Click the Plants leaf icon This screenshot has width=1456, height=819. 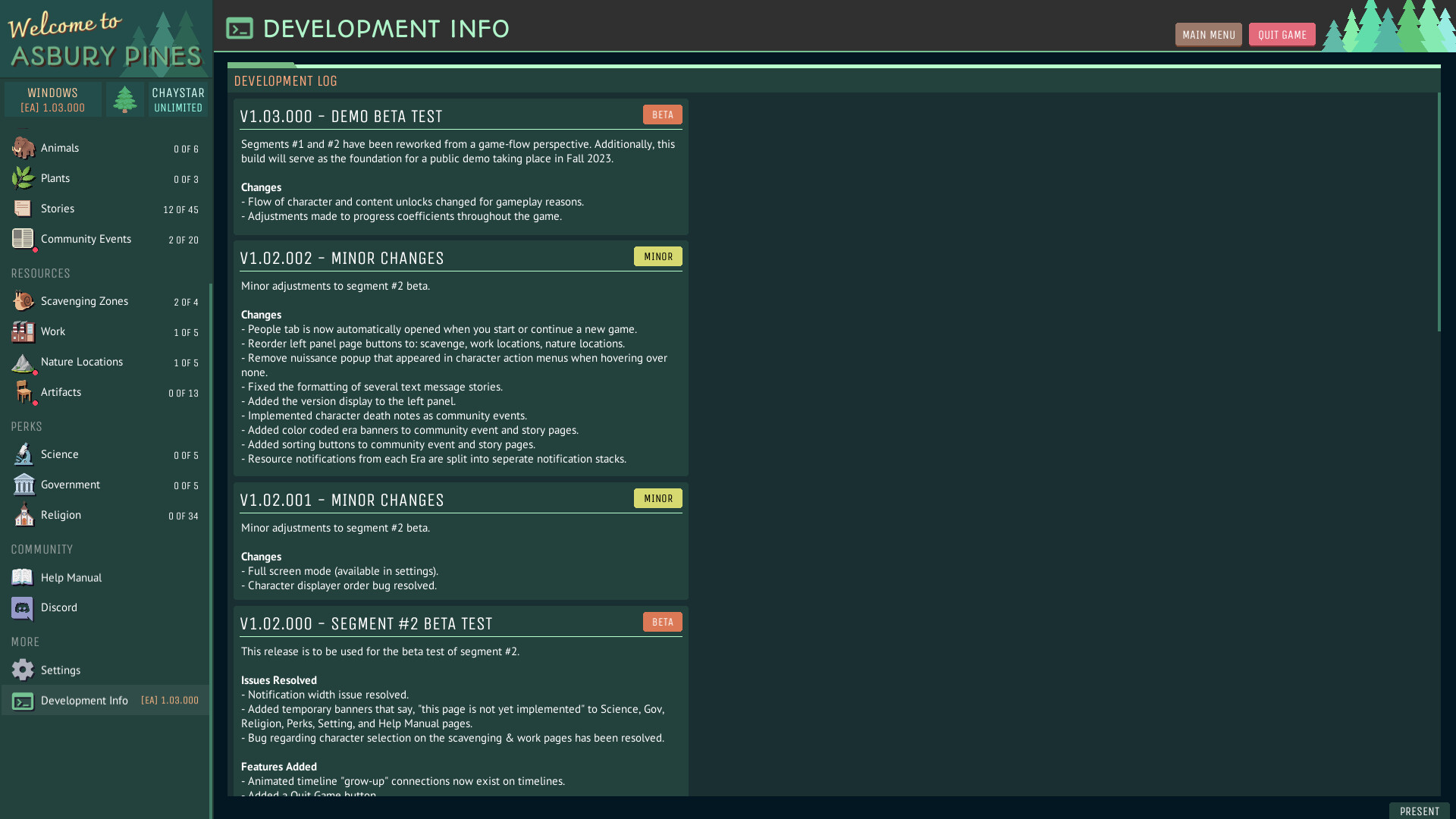tap(23, 178)
